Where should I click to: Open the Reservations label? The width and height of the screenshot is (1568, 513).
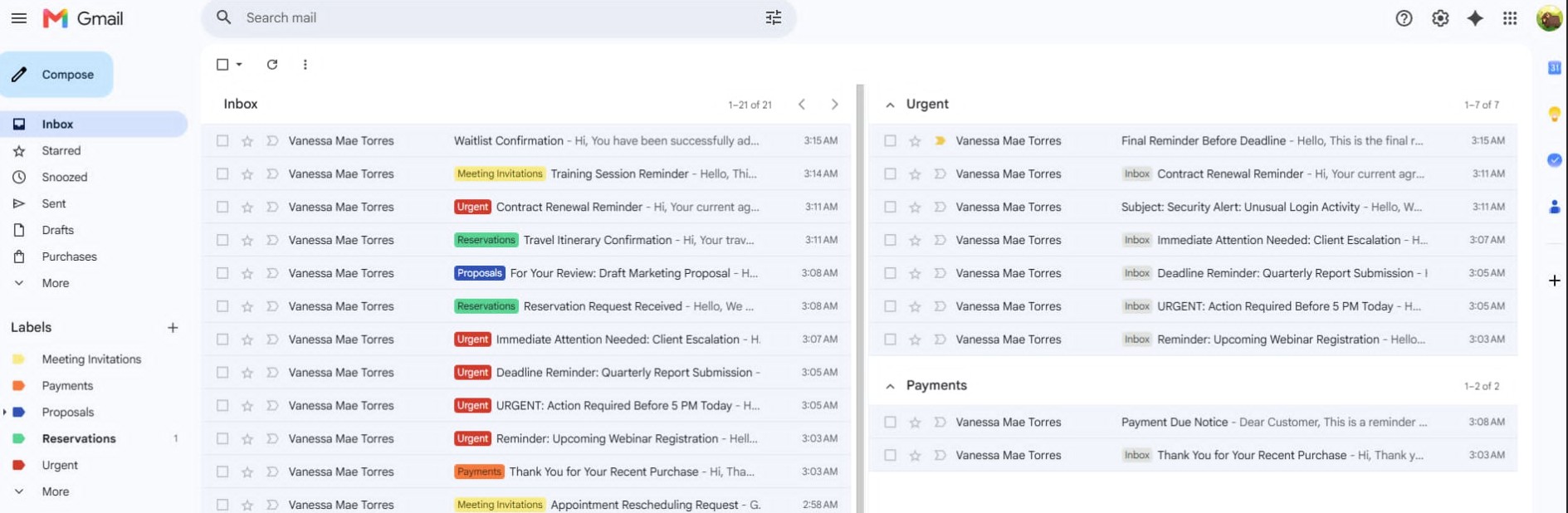point(79,438)
